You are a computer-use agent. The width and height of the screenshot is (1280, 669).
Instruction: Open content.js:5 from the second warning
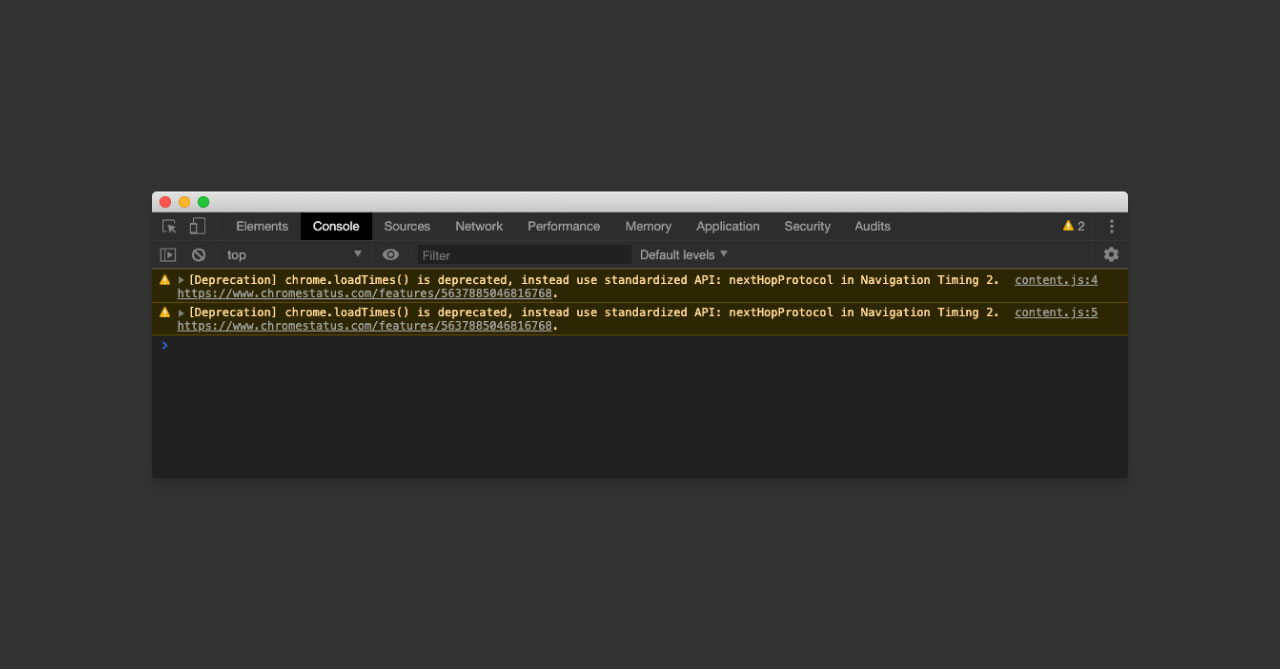coord(1055,312)
